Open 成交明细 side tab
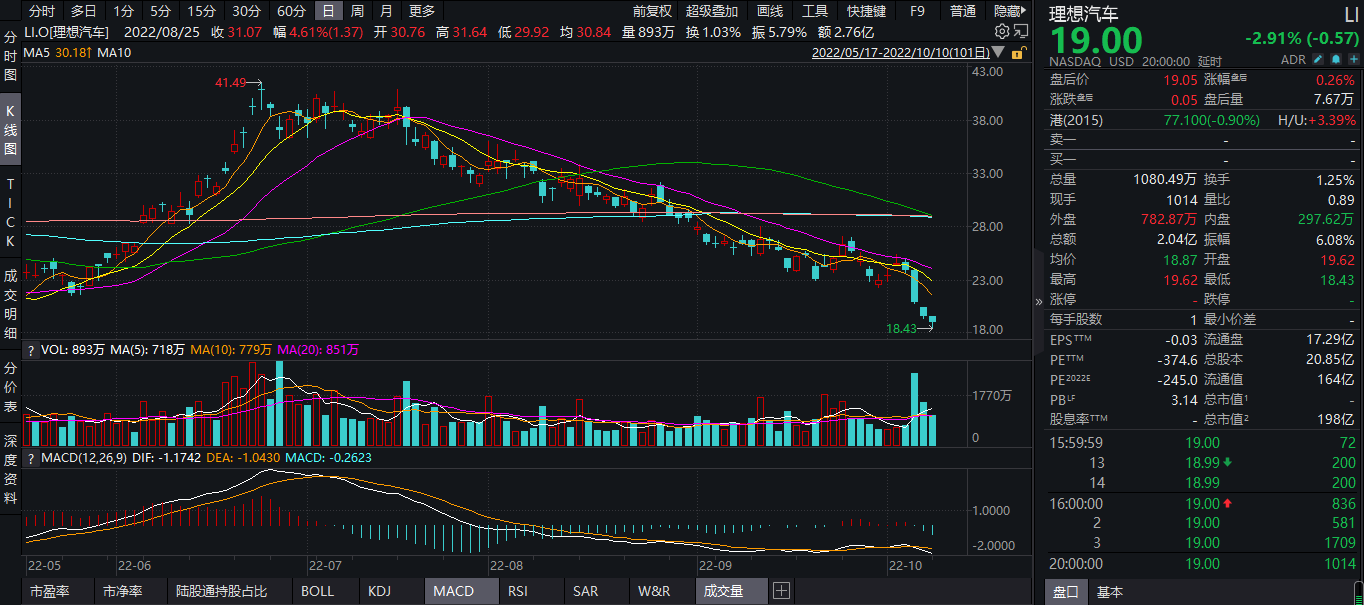 [x=10, y=304]
